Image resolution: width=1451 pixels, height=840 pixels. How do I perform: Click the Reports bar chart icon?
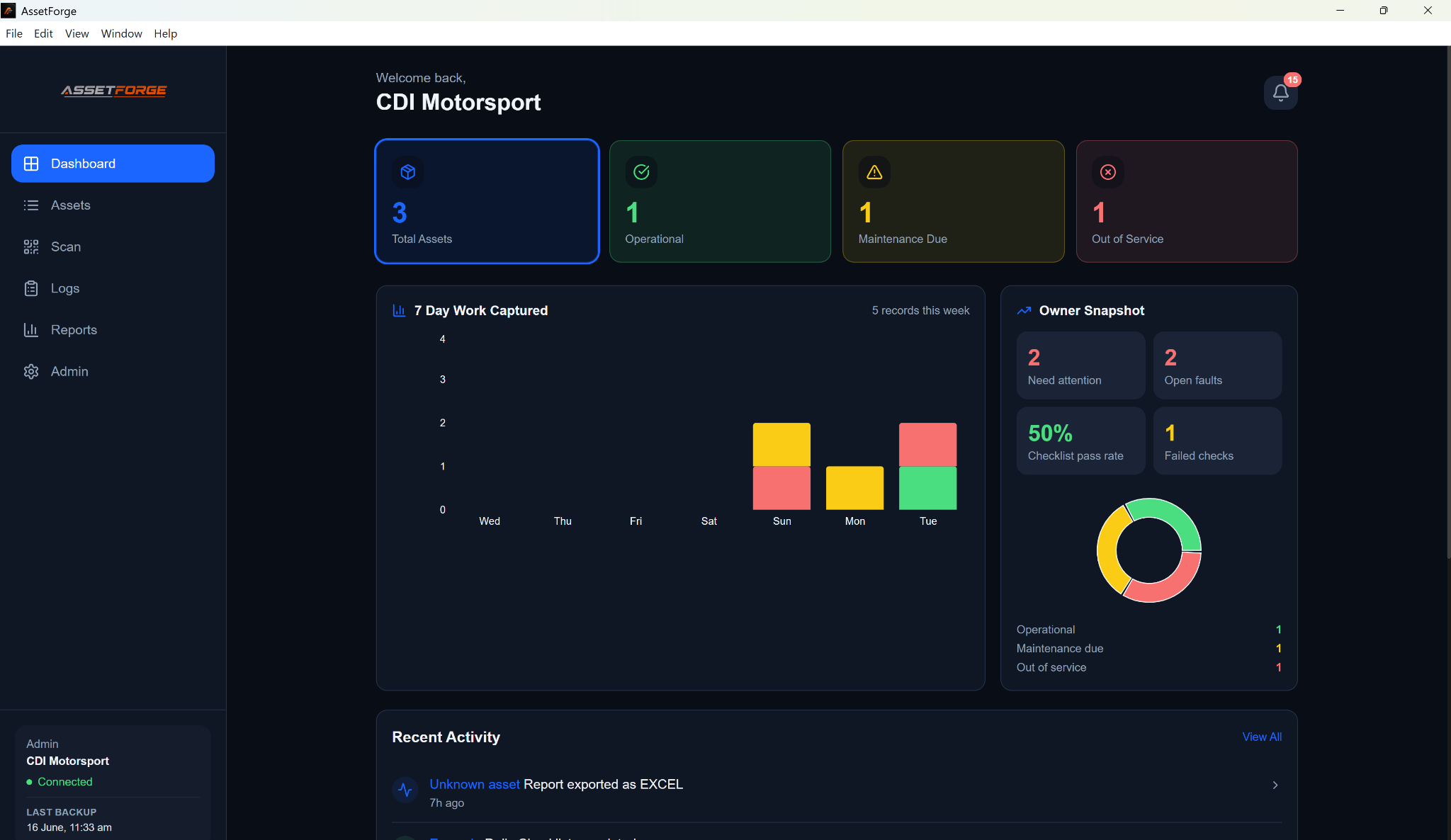[31, 330]
